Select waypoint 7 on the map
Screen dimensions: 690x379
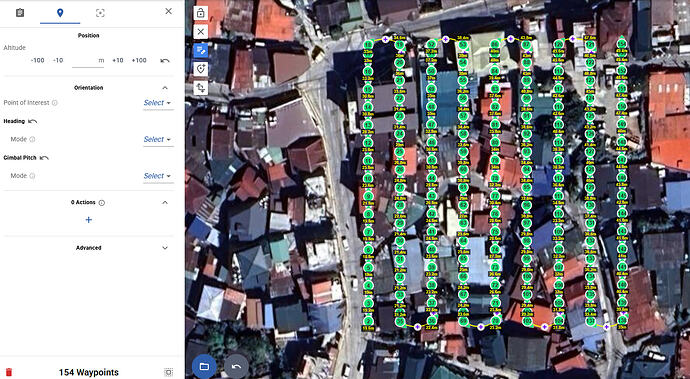(369, 232)
